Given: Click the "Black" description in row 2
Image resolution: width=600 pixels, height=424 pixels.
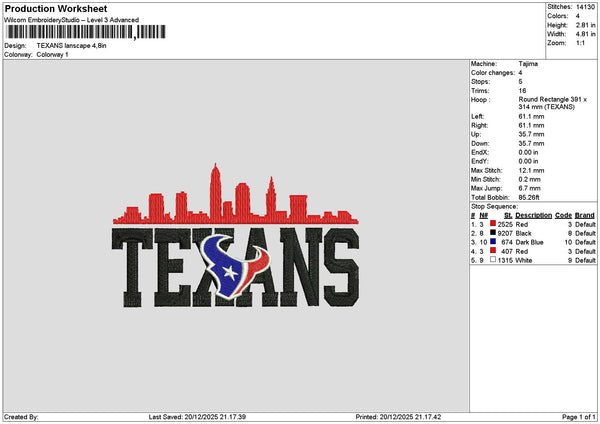Looking at the screenshot, I should [x=523, y=233].
